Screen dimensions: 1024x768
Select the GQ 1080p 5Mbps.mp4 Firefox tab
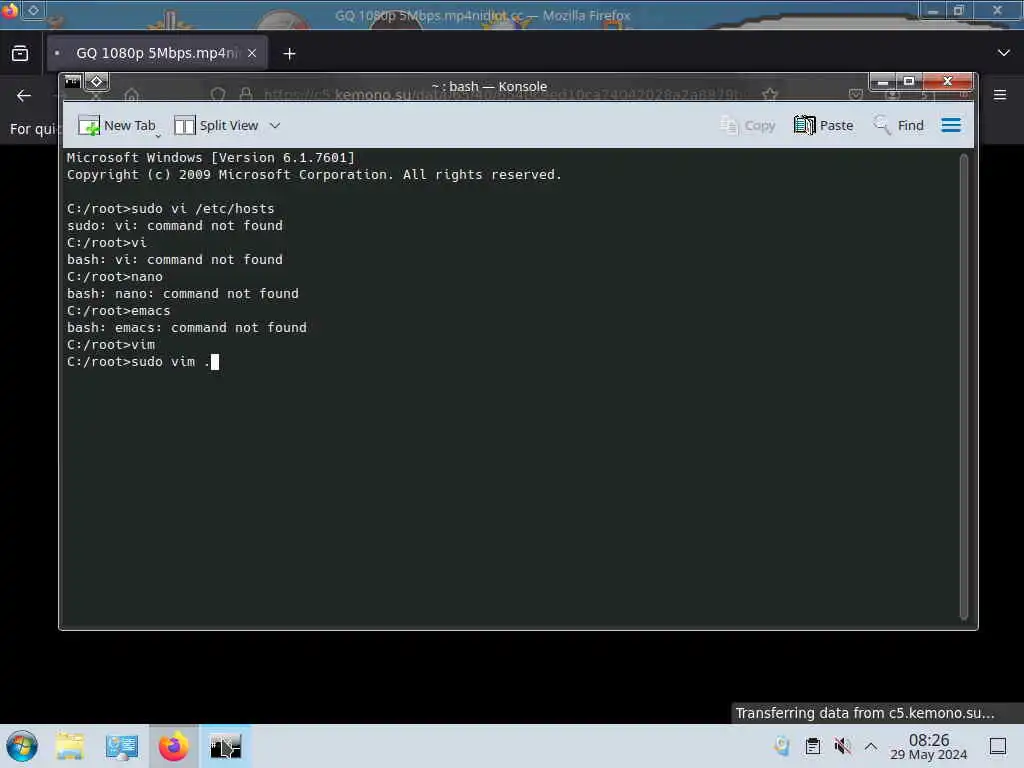point(157,53)
